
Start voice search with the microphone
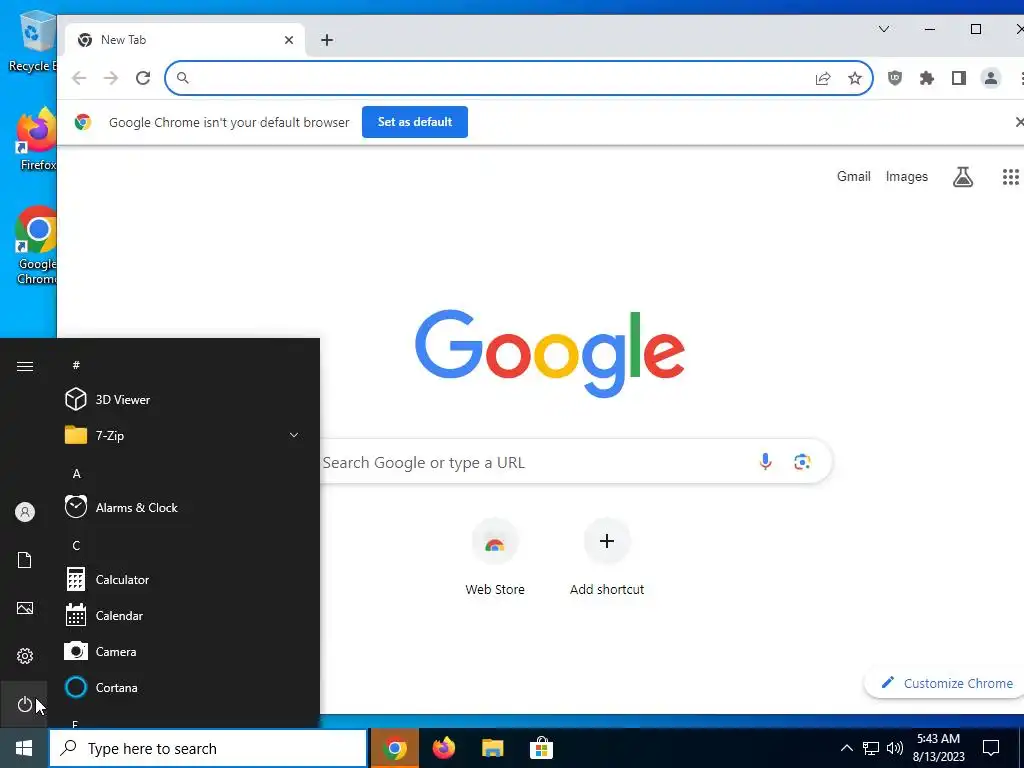pyautogui.click(x=765, y=462)
